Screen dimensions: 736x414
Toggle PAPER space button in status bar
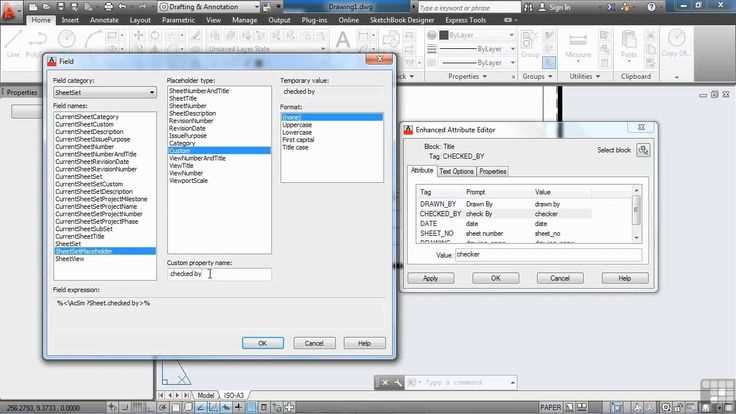550,407
